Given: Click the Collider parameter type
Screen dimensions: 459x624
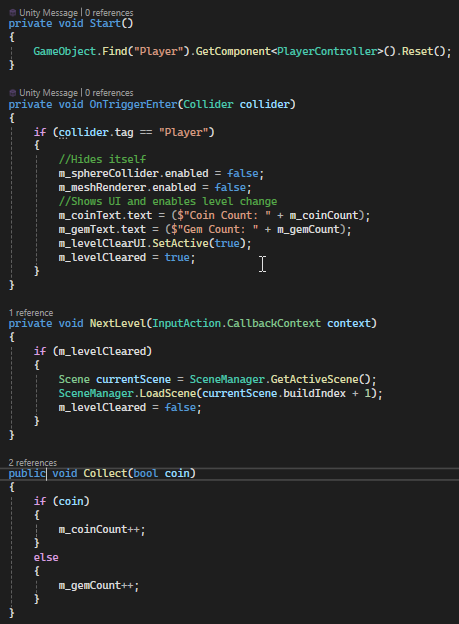Looking at the screenshot, I should [x=208, y=104].
